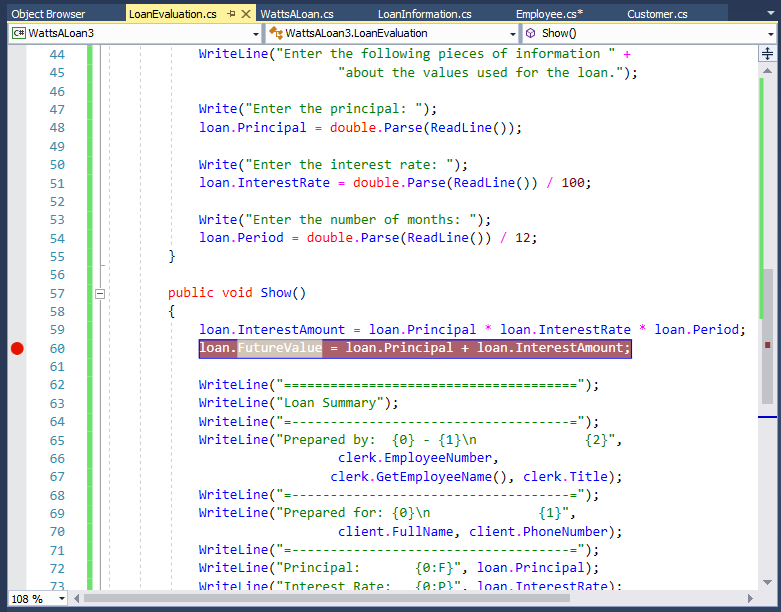Screen dimensions: 781x612
Task: Click double.Parse on line 48
Action: pos(376,128)
